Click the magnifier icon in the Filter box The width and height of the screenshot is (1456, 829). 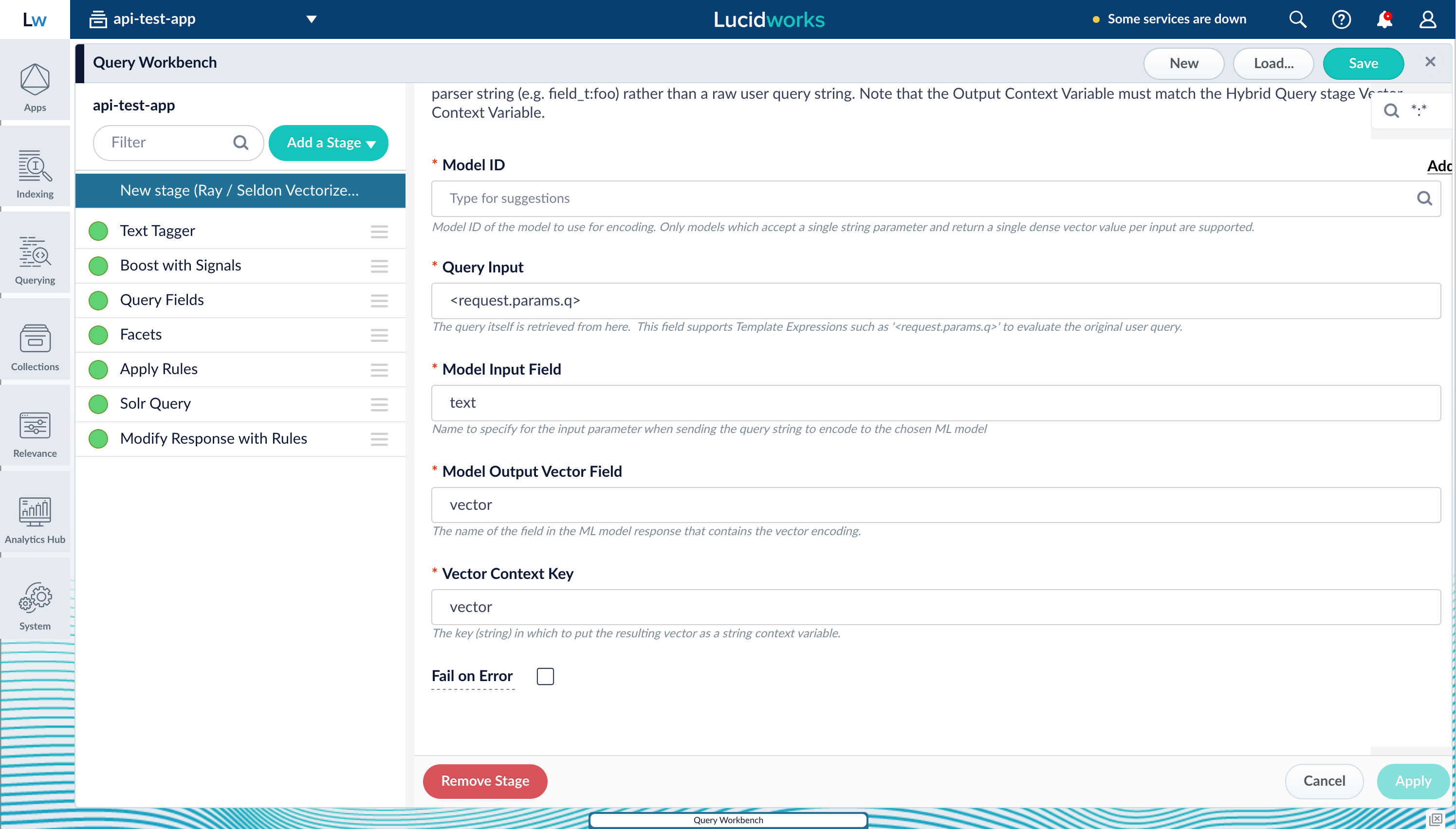[x=241, y=143]
